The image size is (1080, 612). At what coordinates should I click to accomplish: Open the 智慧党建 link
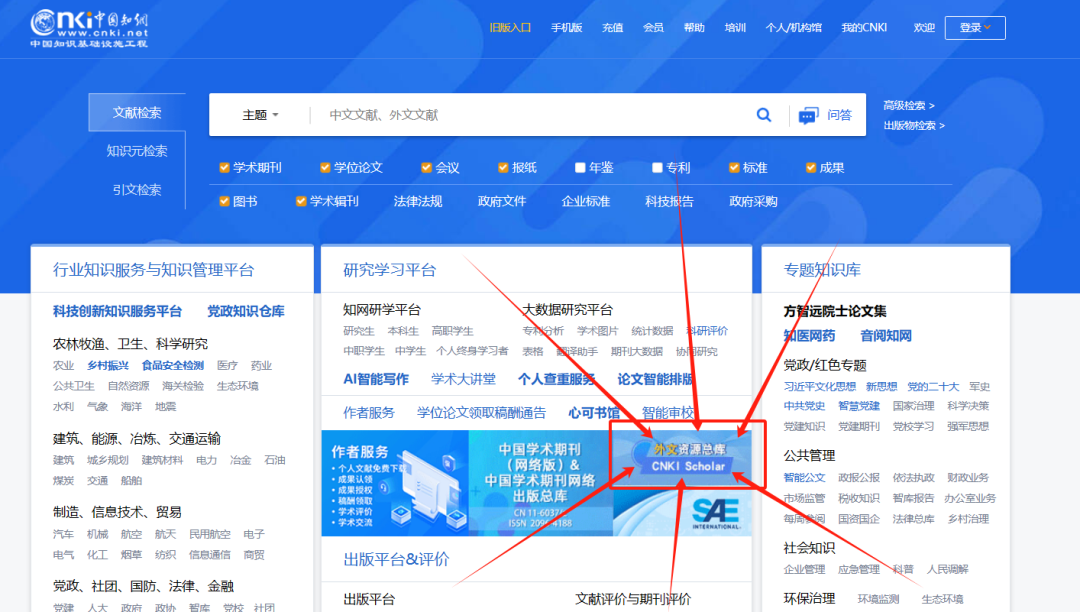(858, 405)
